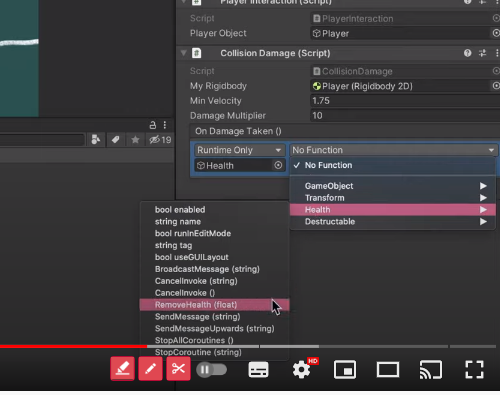Click search by type icon
The image size is (500, 395).
[x=96, y=140]
